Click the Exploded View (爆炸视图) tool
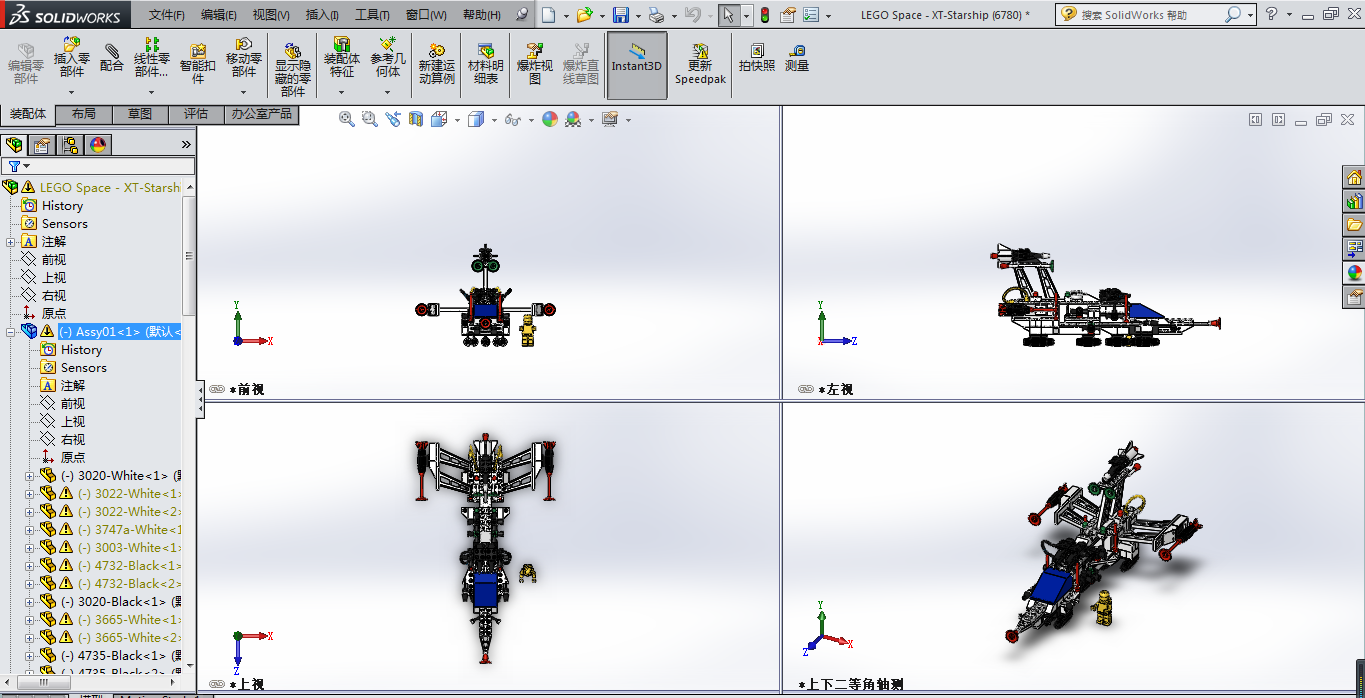 (x=535, y=64)
